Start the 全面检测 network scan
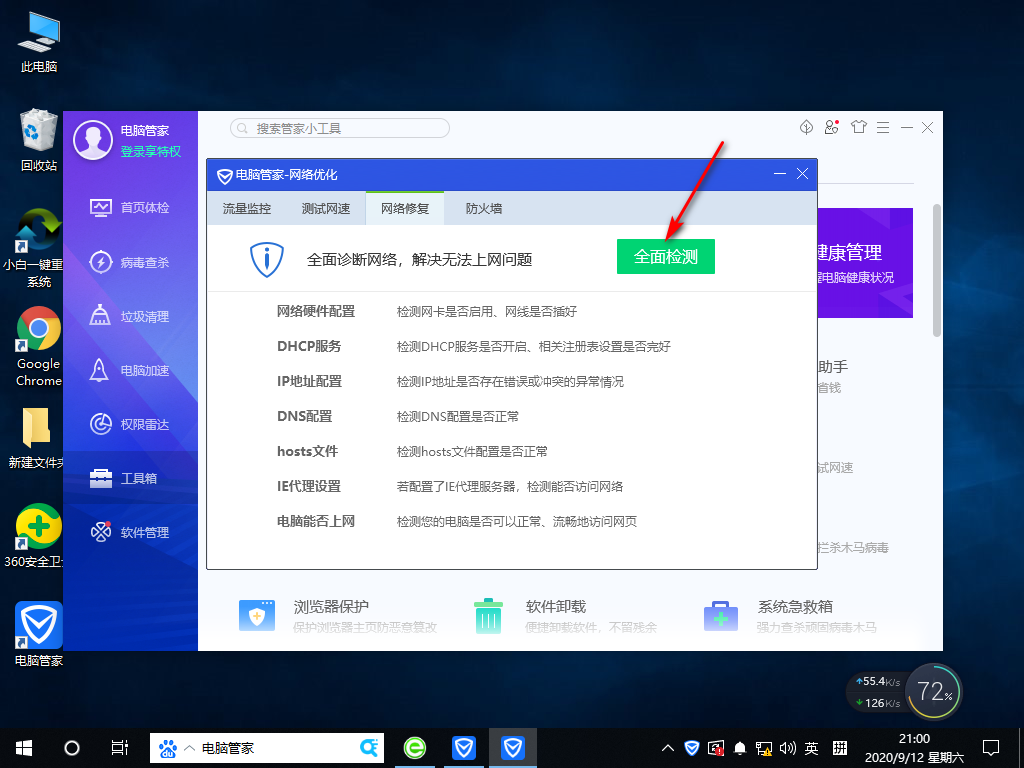This screenshot has height=768, width=1024. pos(666,256)
